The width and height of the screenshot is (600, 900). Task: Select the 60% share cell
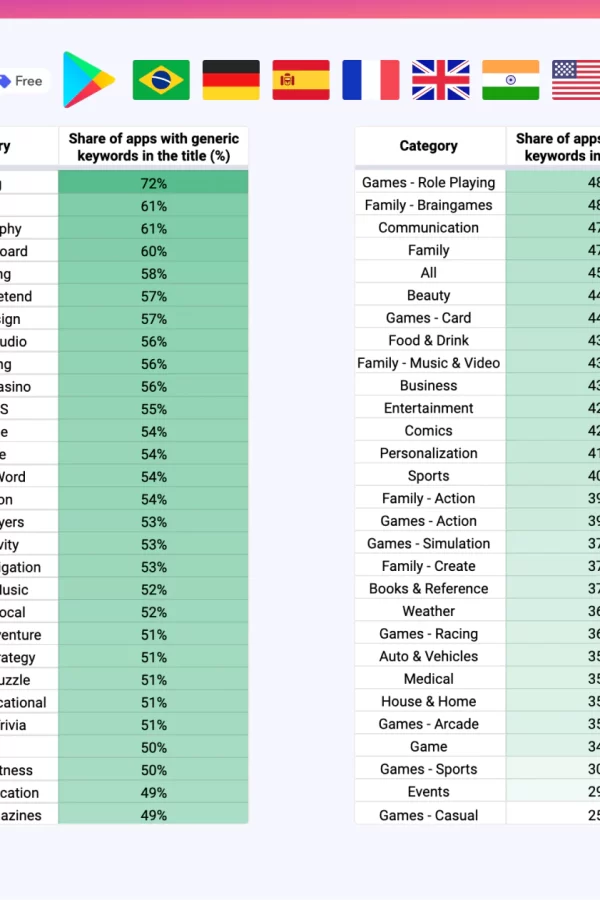153,251
